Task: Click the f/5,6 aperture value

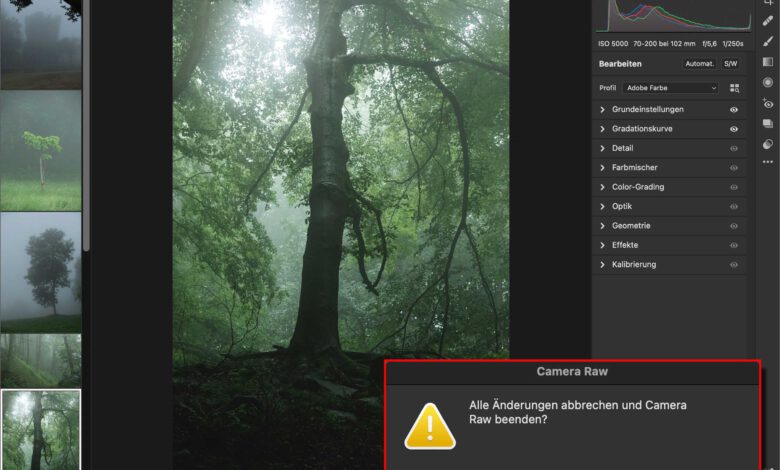Action: point(709,44)
